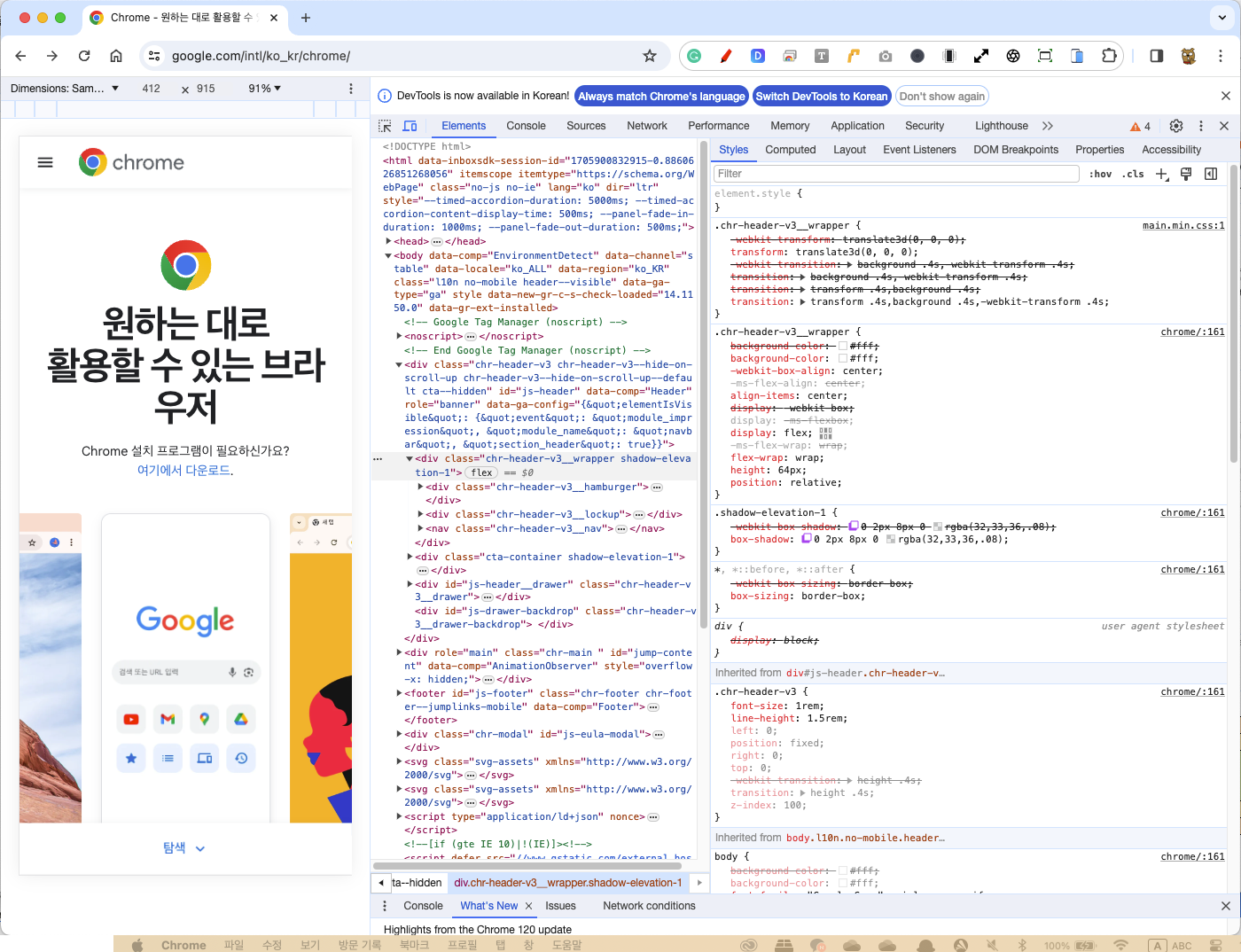Click the #fff background-color swatch
Image resolution: width=1241 pixels, height=952 pixels.
[x=843, y=358]
